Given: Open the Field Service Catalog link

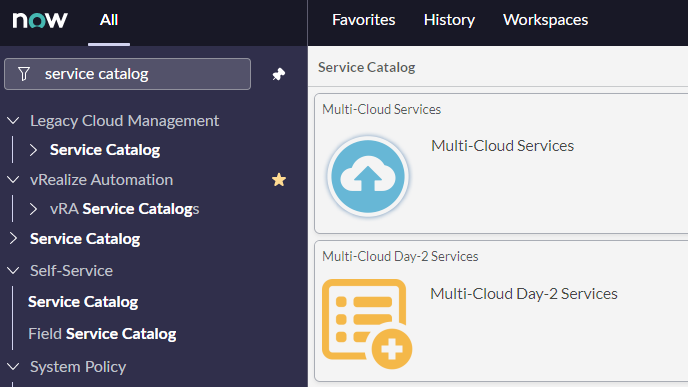Looking at the screenshot, I should coord(102,334).
